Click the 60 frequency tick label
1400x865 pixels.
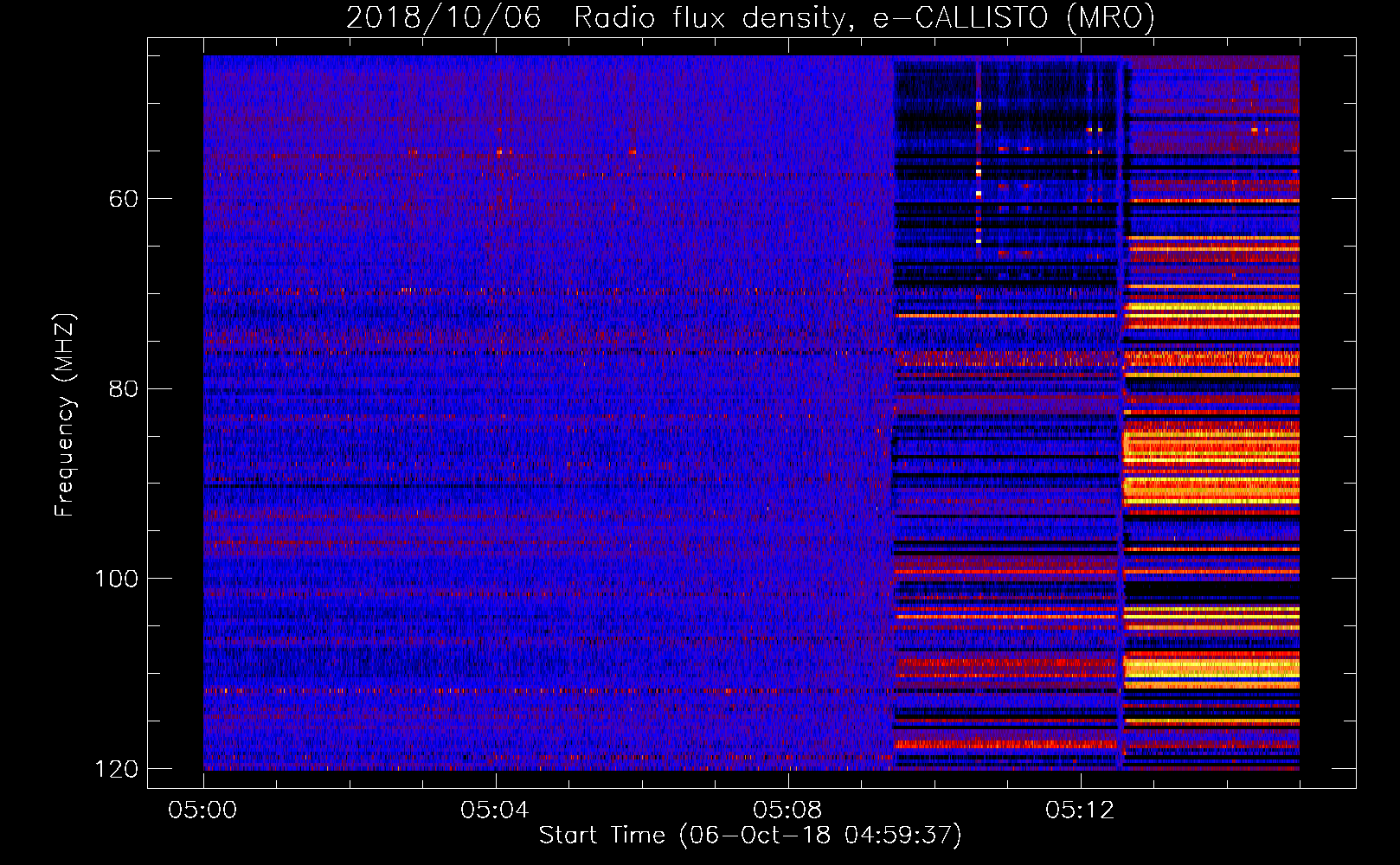click(x=124, y=199)
